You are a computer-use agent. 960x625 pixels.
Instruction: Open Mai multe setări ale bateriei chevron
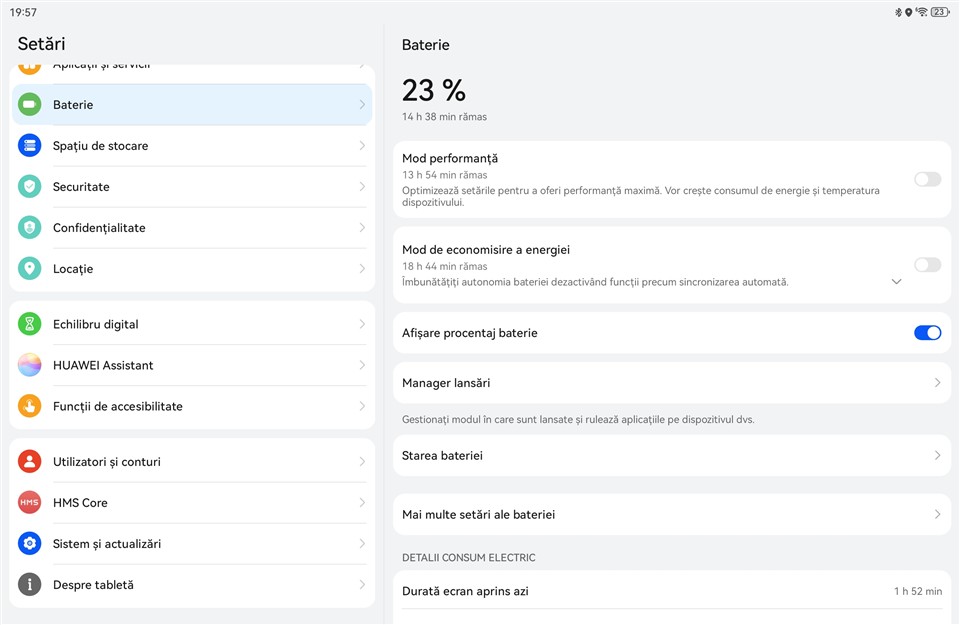click(937, 515)
